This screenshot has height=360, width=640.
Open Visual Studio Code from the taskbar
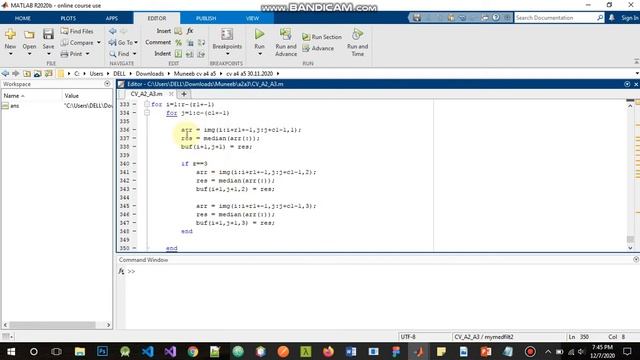[148, 351]
